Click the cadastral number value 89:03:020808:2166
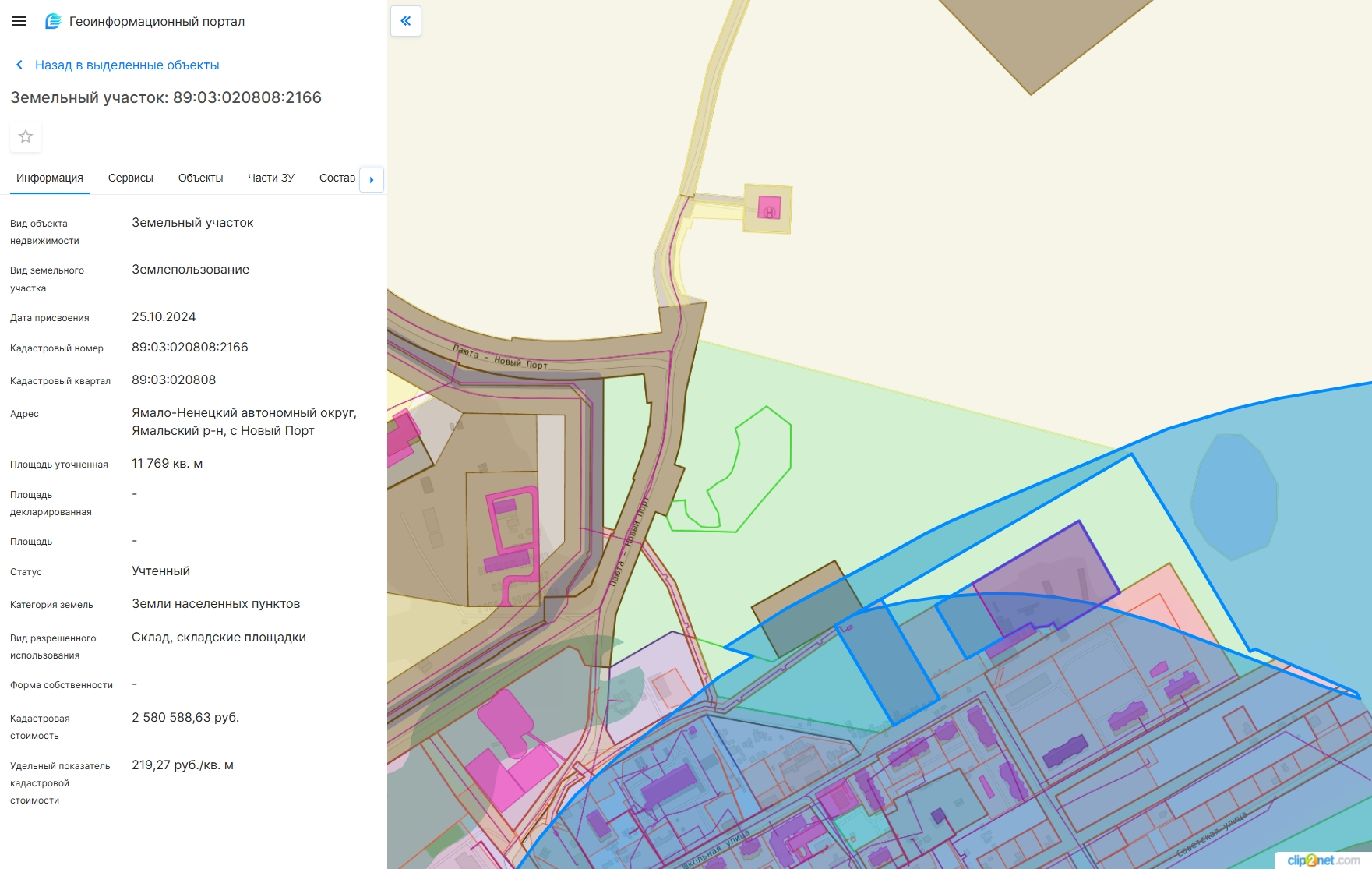 pyautogui.click(x=190, y=348)
